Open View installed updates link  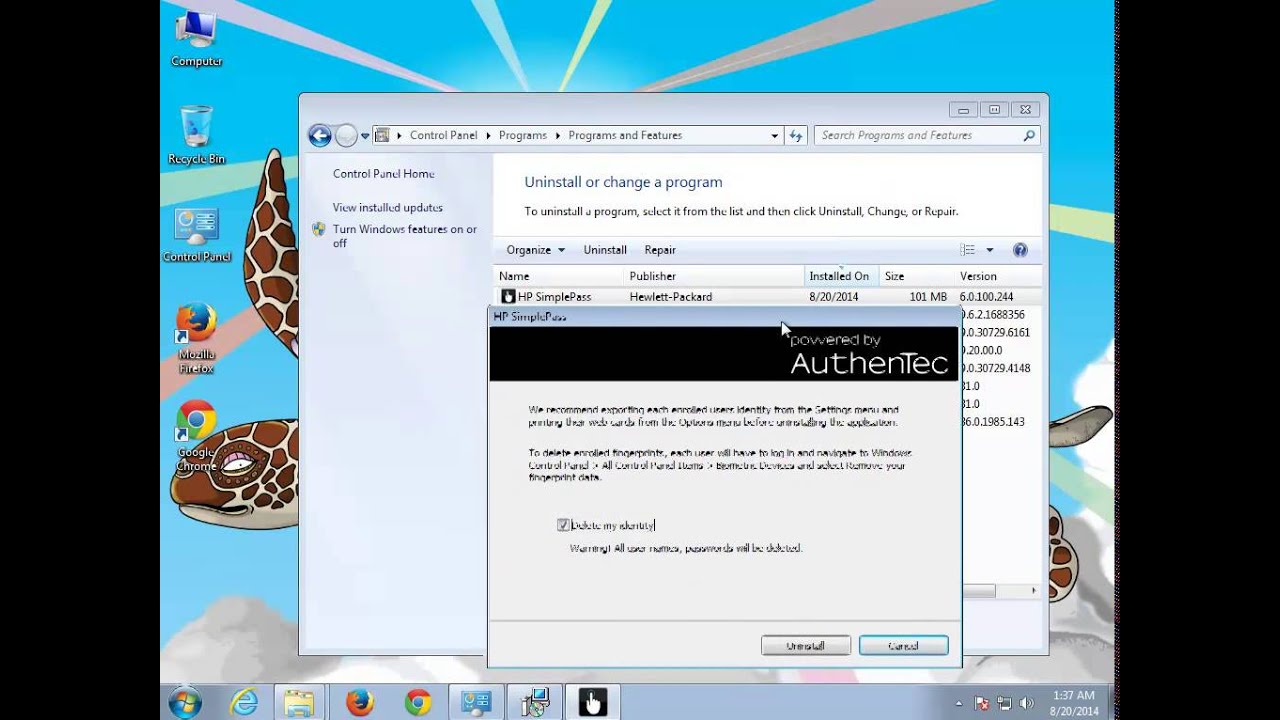point(388,208)
